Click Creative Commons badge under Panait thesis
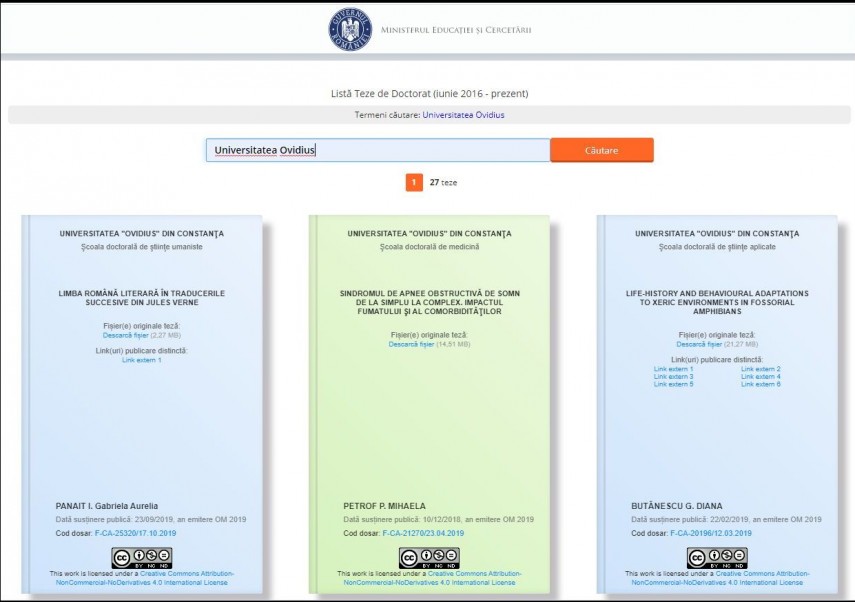 [x=141, y=558]
